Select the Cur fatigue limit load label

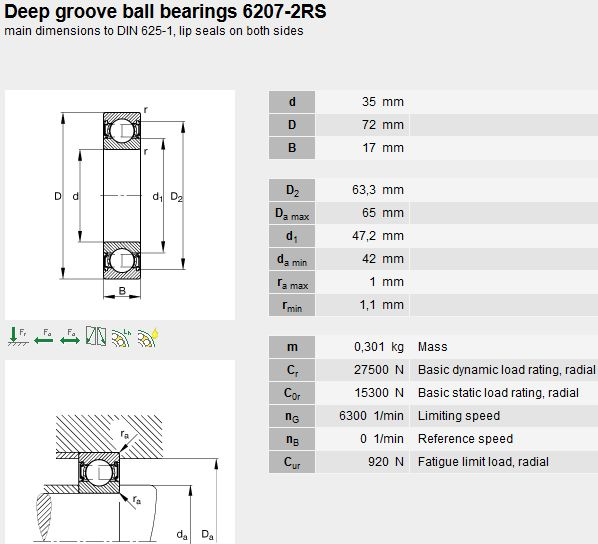click(292, 462)
